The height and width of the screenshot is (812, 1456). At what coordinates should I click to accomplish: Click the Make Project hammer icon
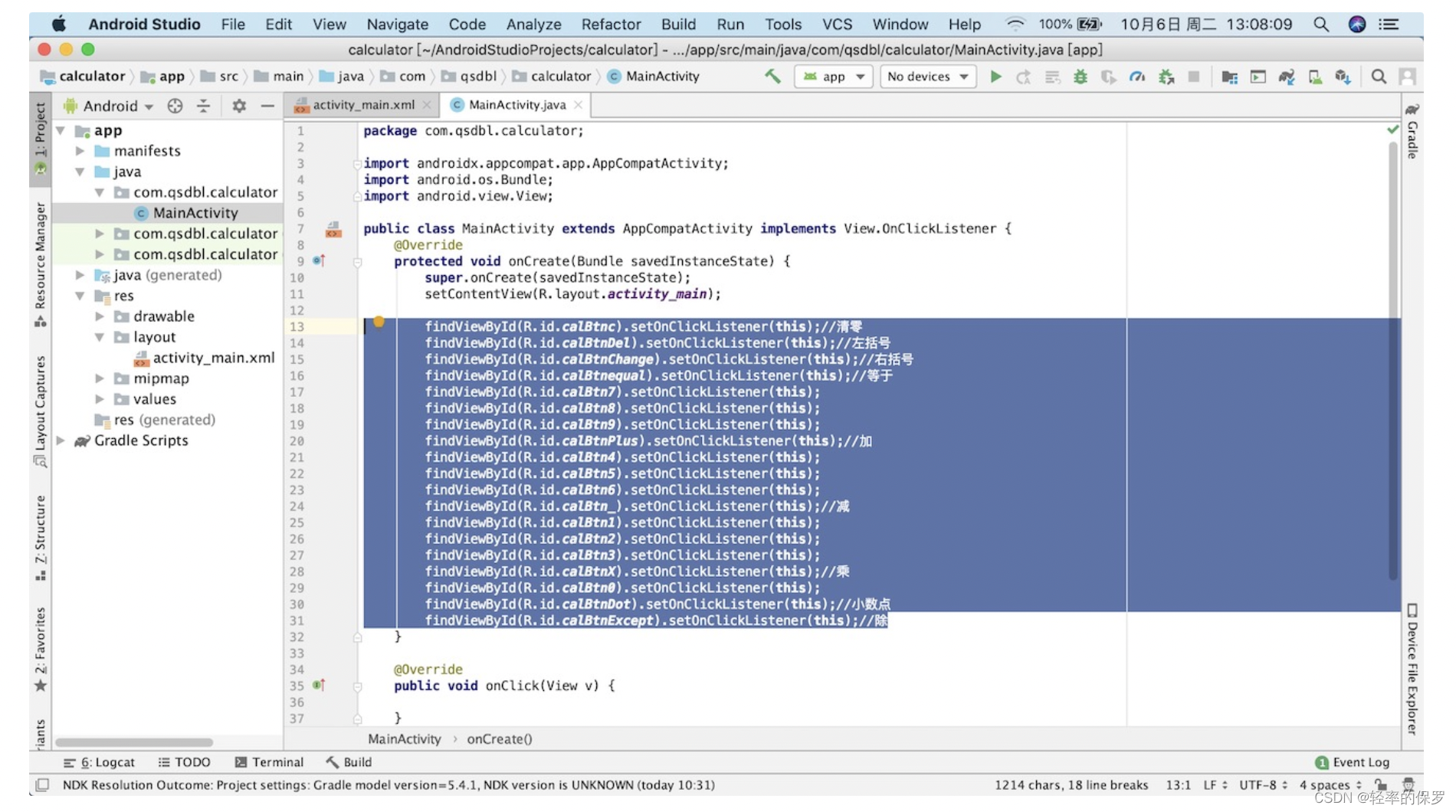point(772,77)
